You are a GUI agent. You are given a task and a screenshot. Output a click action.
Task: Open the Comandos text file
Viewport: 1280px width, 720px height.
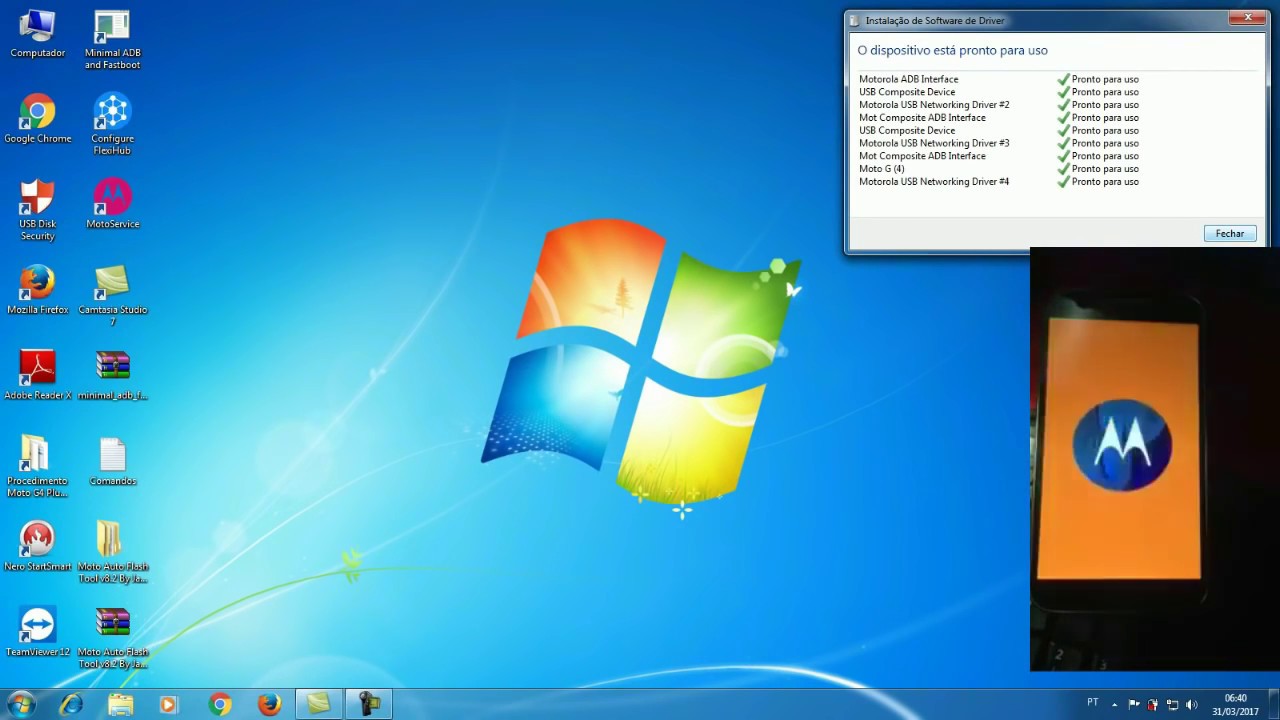pyautogui.click(x=112, y=461)
